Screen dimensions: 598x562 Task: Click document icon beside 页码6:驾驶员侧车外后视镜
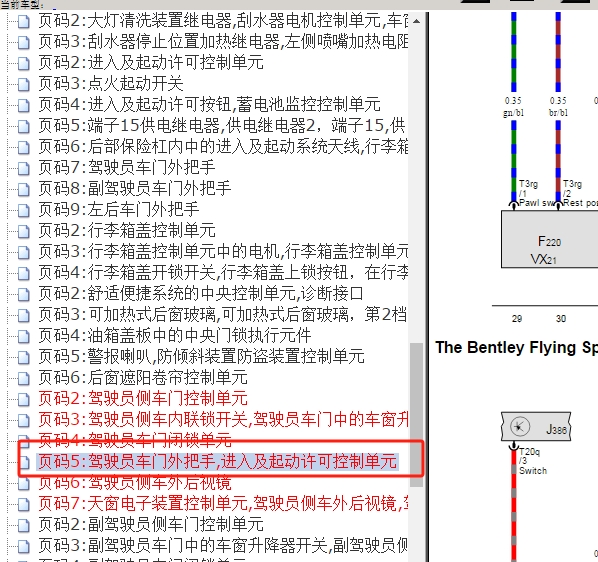[x=23, y=483]
